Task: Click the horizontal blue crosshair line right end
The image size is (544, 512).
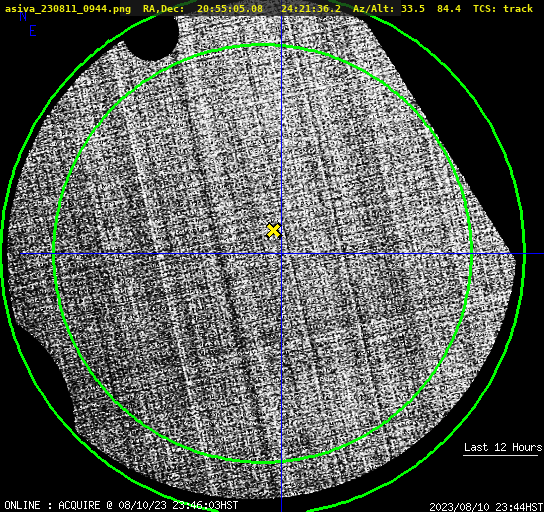Action: [539, 254]
